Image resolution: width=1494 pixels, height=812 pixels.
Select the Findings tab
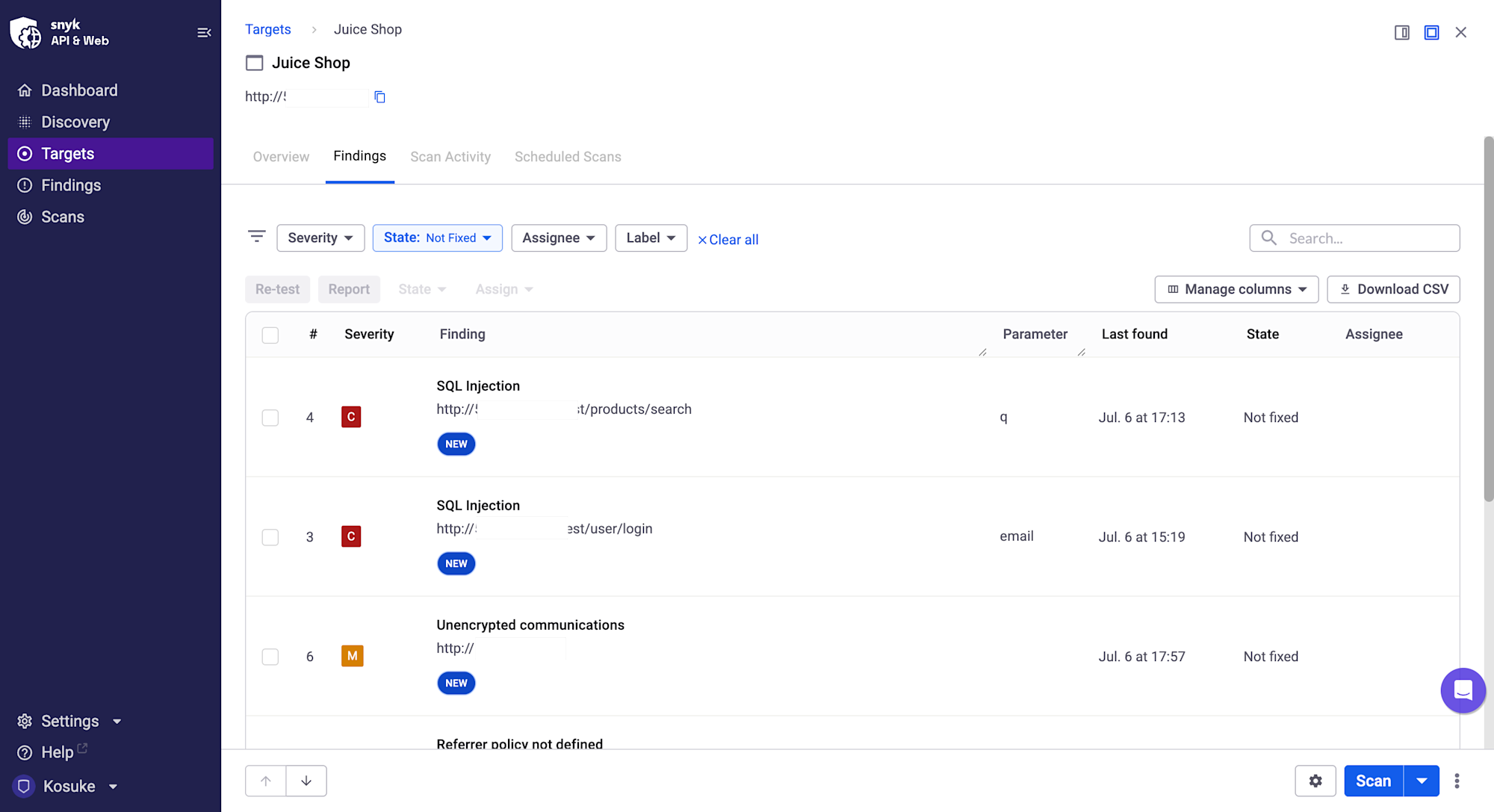360,156
